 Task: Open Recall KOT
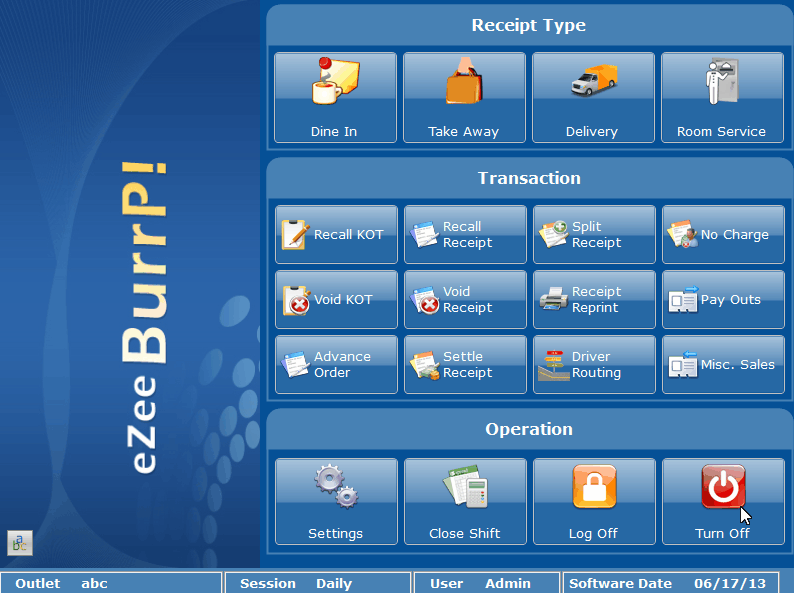tap(335, 235)
